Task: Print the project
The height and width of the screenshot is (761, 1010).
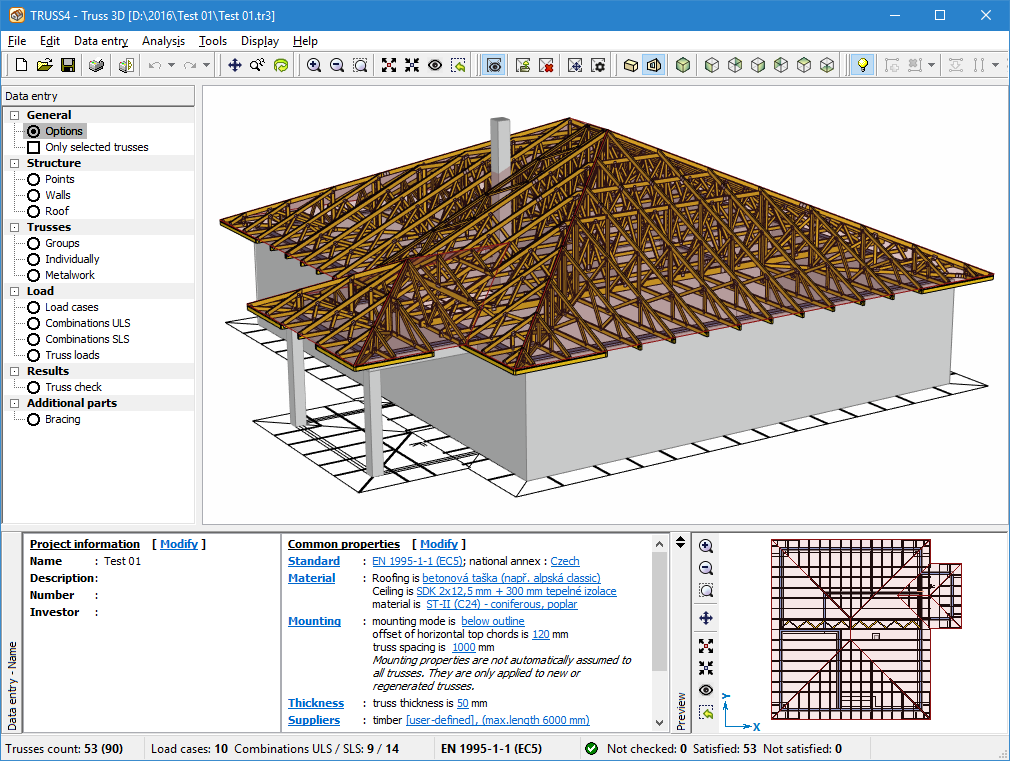Action: coord(96,64)
